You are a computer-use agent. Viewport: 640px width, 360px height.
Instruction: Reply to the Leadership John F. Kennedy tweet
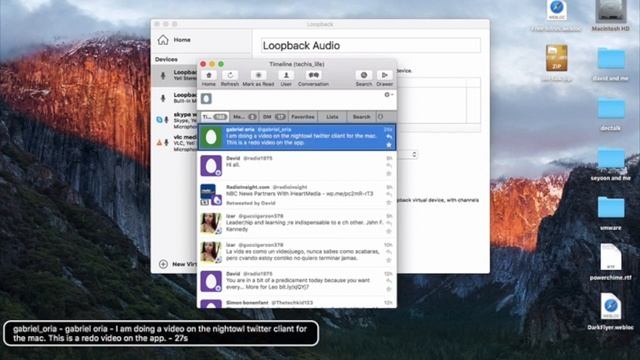pyautogui.click(x=389, y=224)
